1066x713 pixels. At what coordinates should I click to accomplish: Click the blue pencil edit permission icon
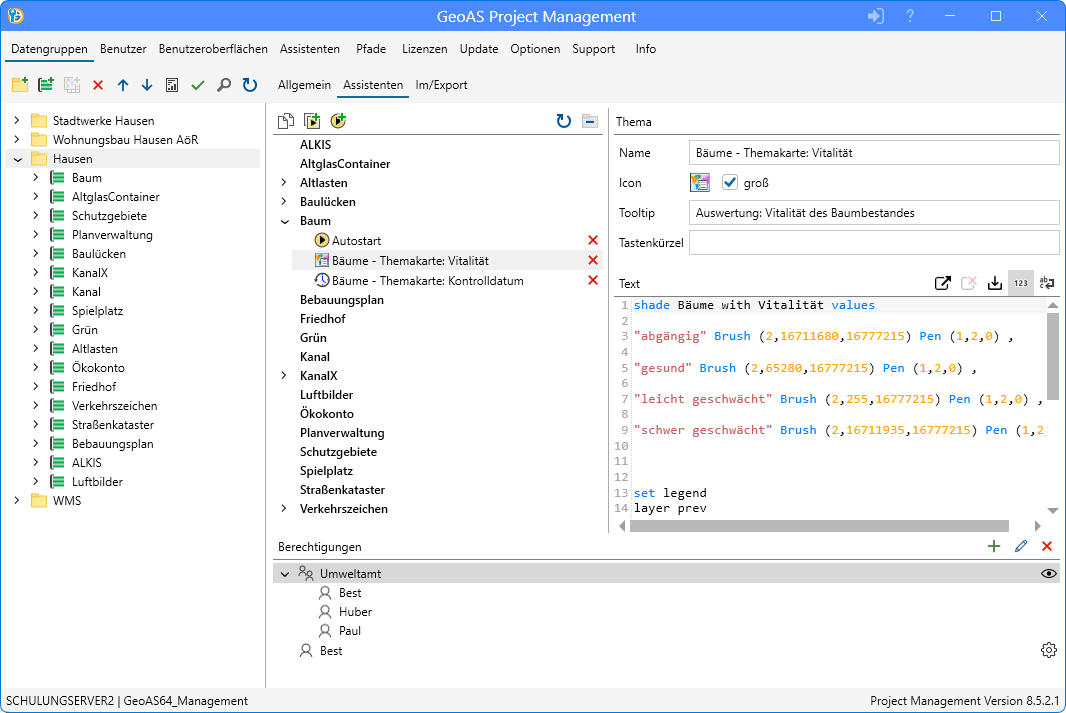pos(1020,546)
